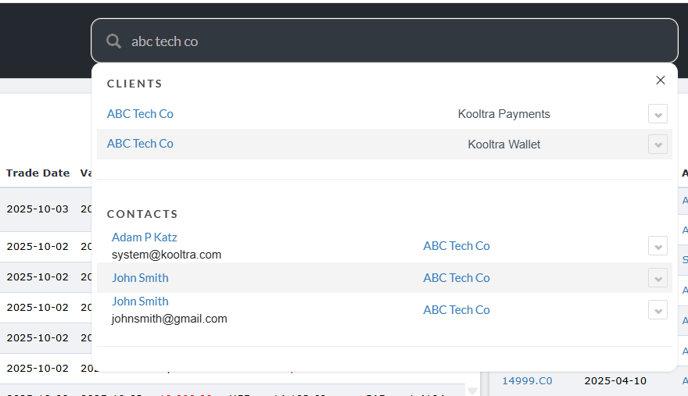Click the 2025-04-10 date cell

tap(615, 381)
